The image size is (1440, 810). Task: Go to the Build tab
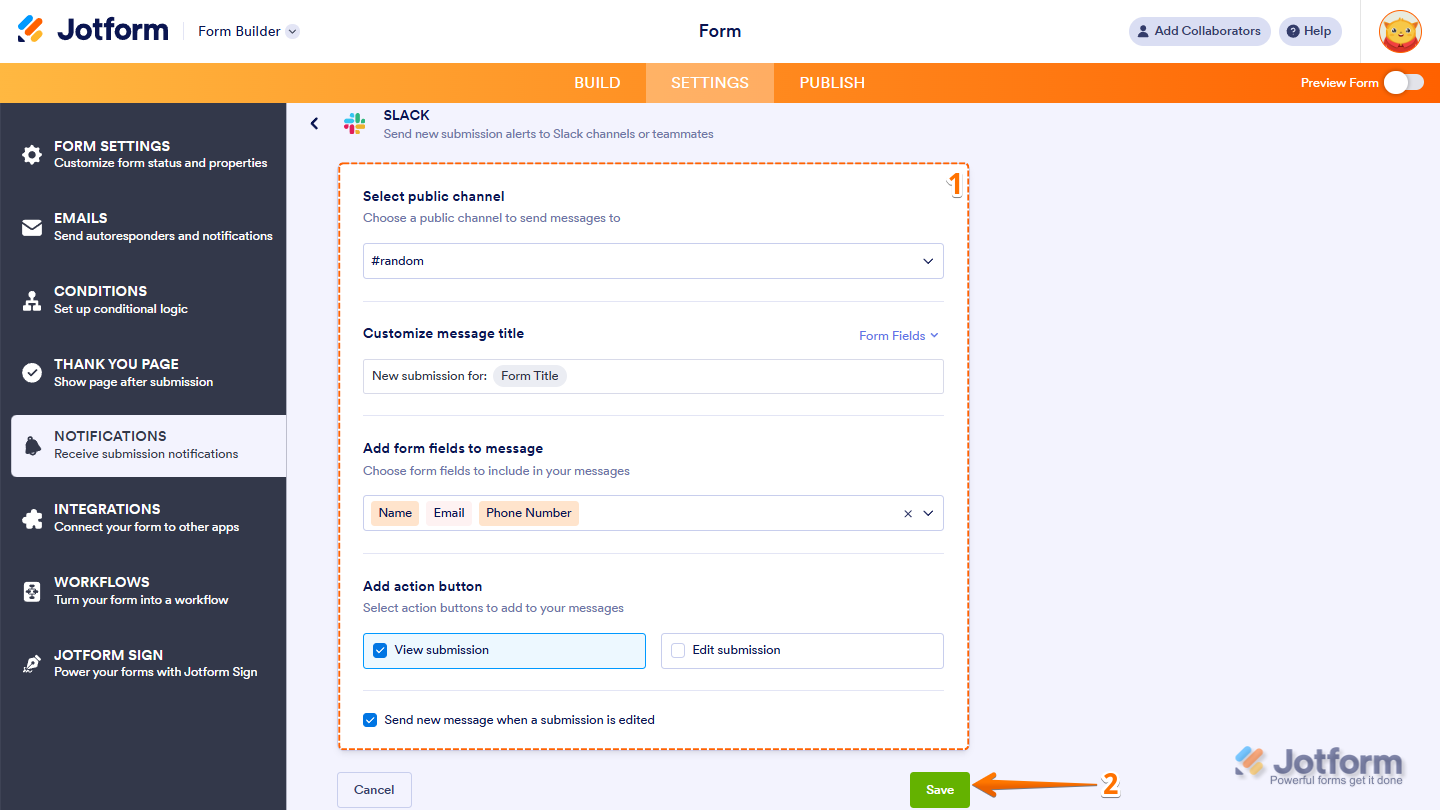tap(597, 82)
